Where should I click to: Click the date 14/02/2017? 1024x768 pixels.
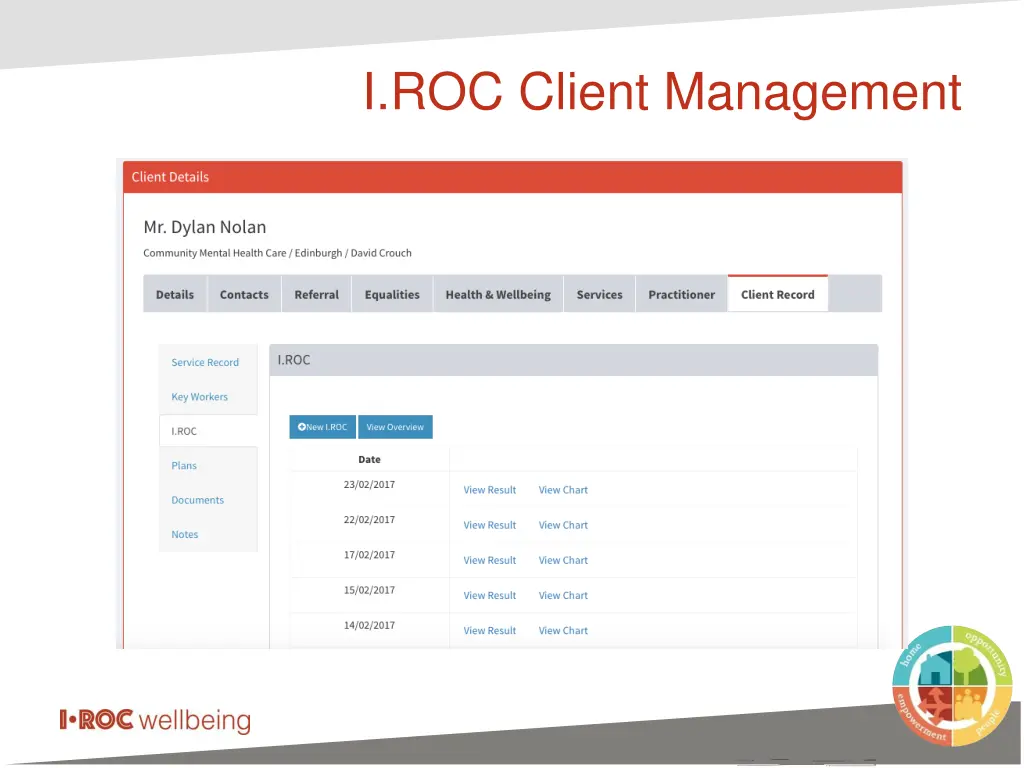pyautogui.click(x=370, y=626)
